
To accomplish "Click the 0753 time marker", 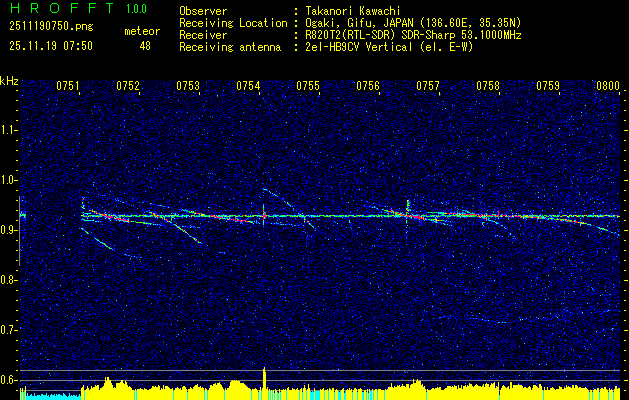I will [x=188, y=86].
